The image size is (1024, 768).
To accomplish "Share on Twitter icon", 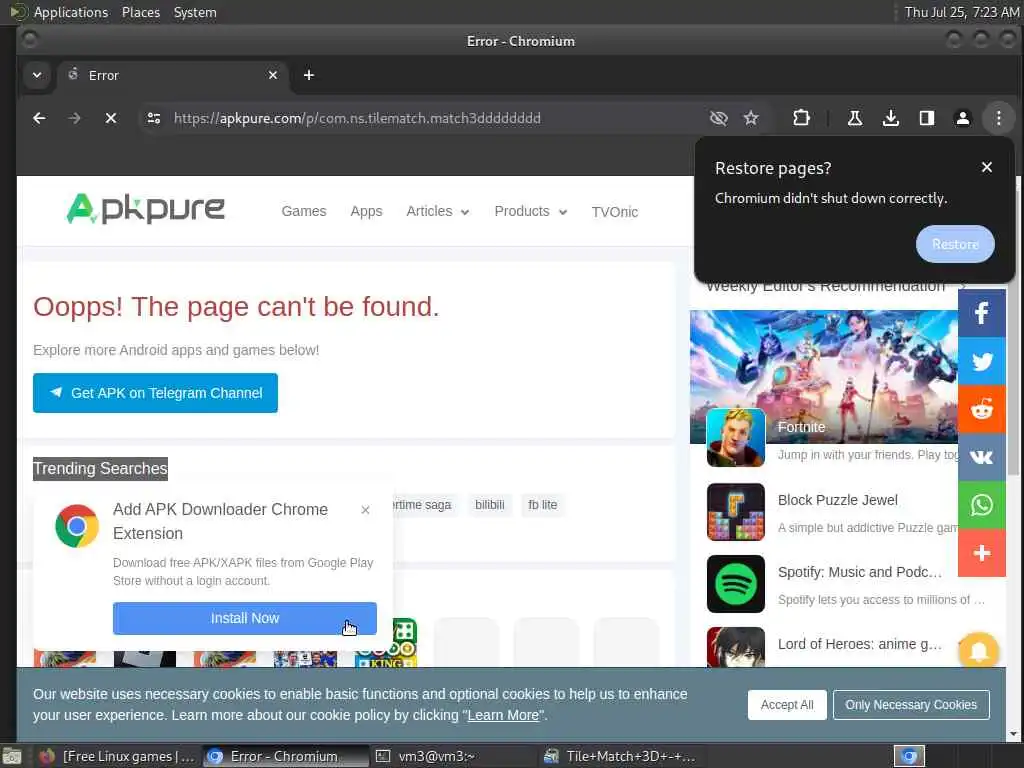I will [982, 361].
